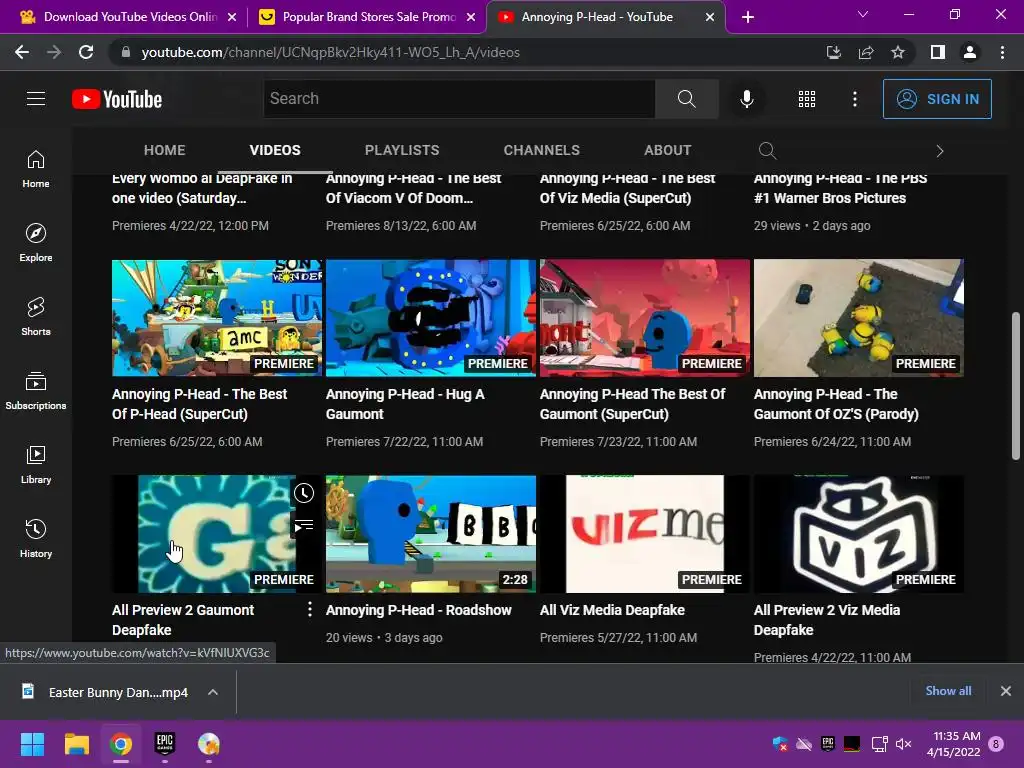Open YouTube settings three-dot menu
1024x768 pixels.
click(854, 99)
